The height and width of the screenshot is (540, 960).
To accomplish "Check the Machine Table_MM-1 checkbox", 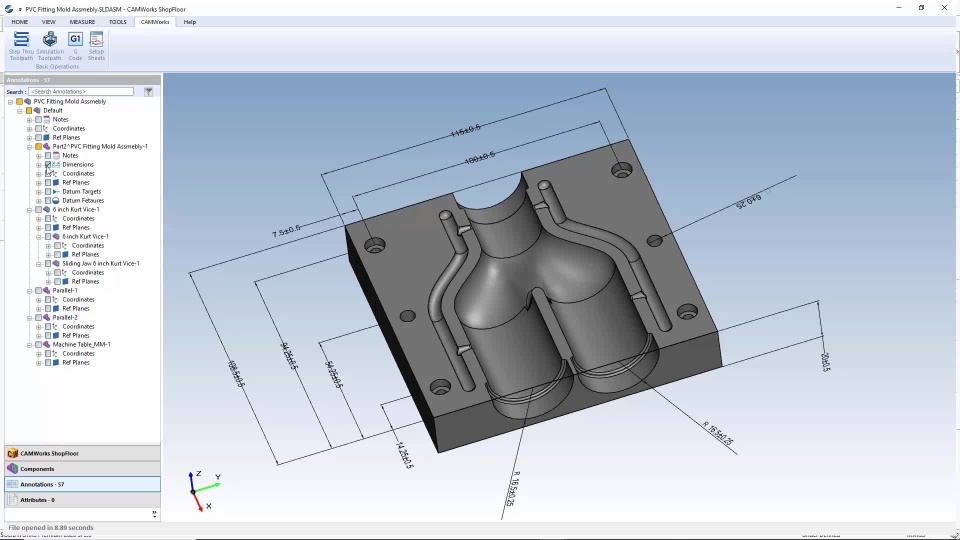I will click(x=38, y=345).
